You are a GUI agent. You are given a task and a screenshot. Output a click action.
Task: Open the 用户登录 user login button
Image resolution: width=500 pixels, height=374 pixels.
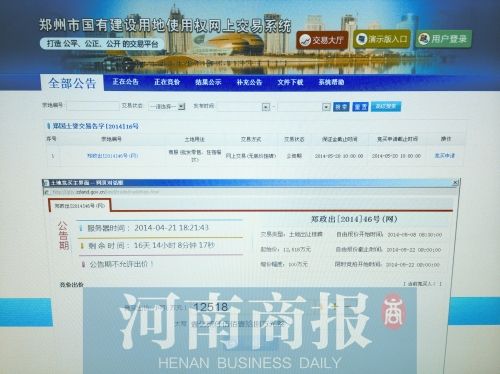(x=443, y=39)
